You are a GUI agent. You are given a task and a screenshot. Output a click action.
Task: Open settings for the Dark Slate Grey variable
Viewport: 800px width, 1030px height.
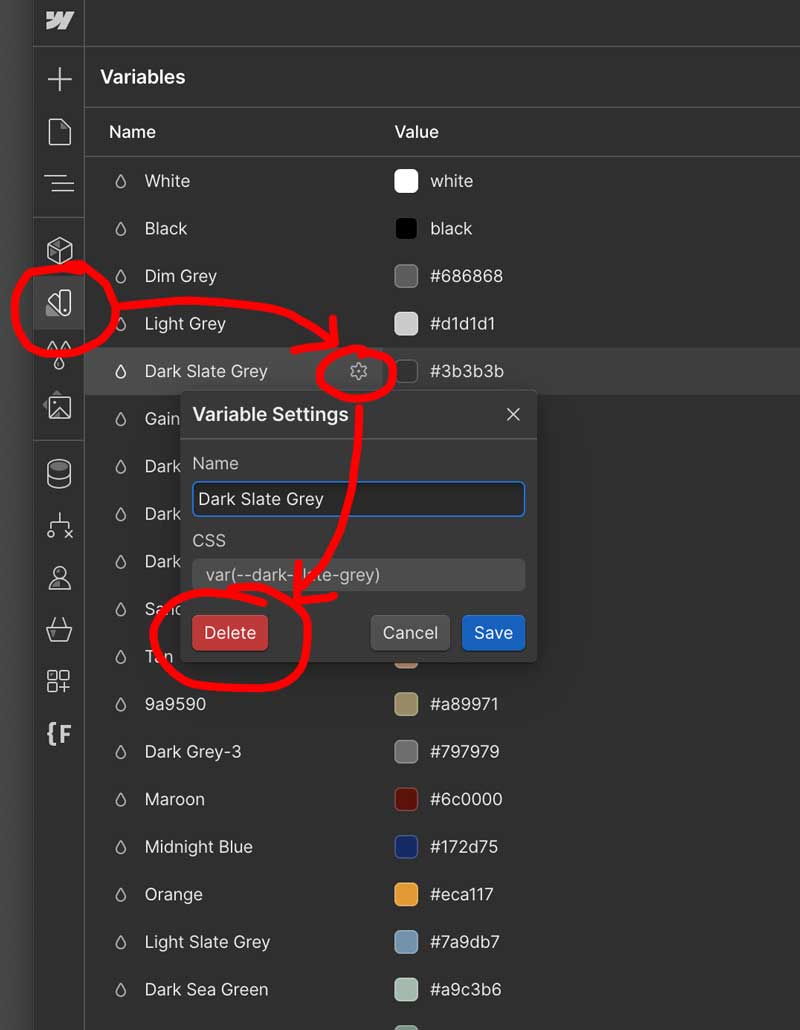point(356,371)
